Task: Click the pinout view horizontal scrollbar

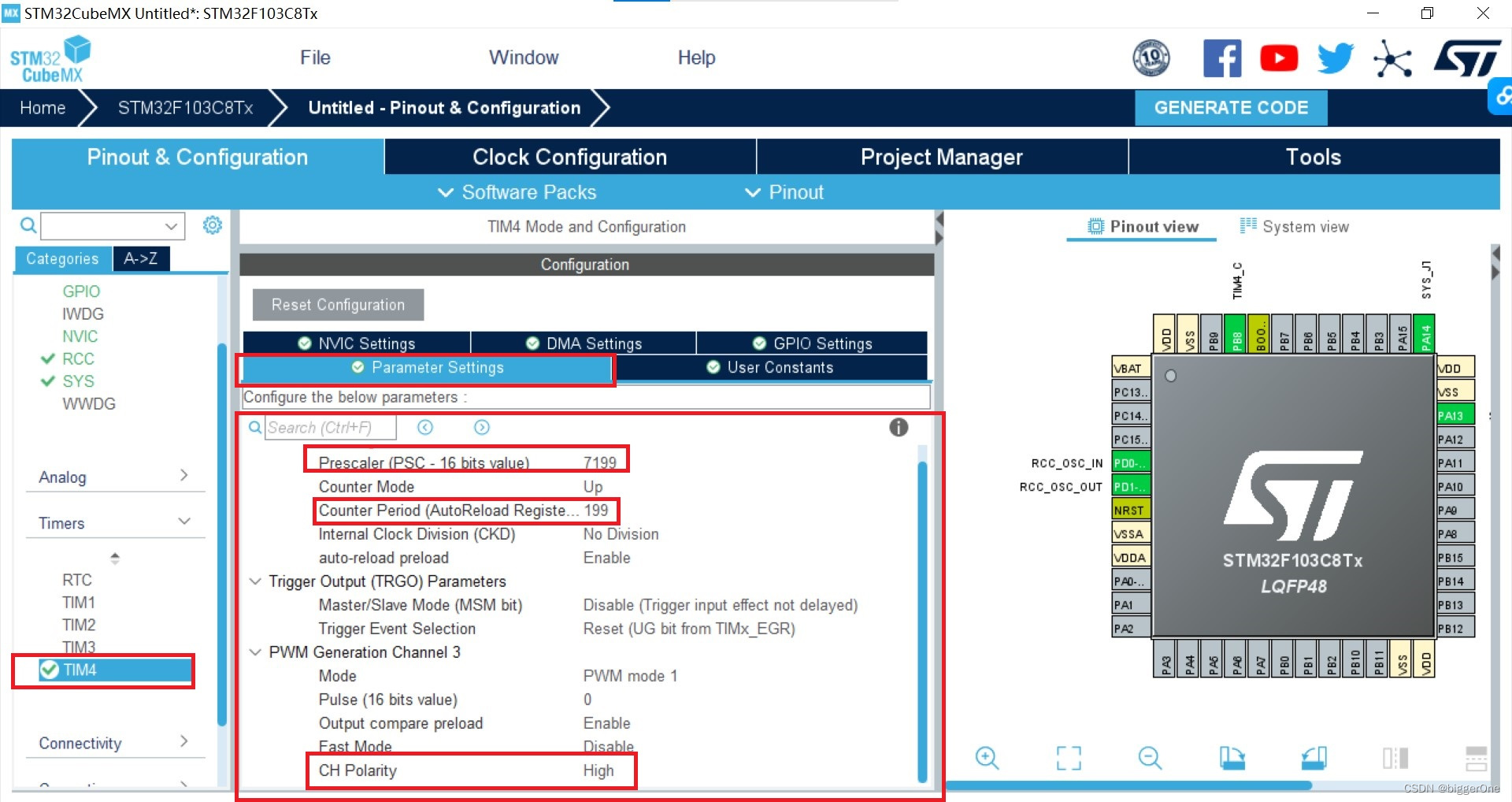Action: (x=1128, y=785)
